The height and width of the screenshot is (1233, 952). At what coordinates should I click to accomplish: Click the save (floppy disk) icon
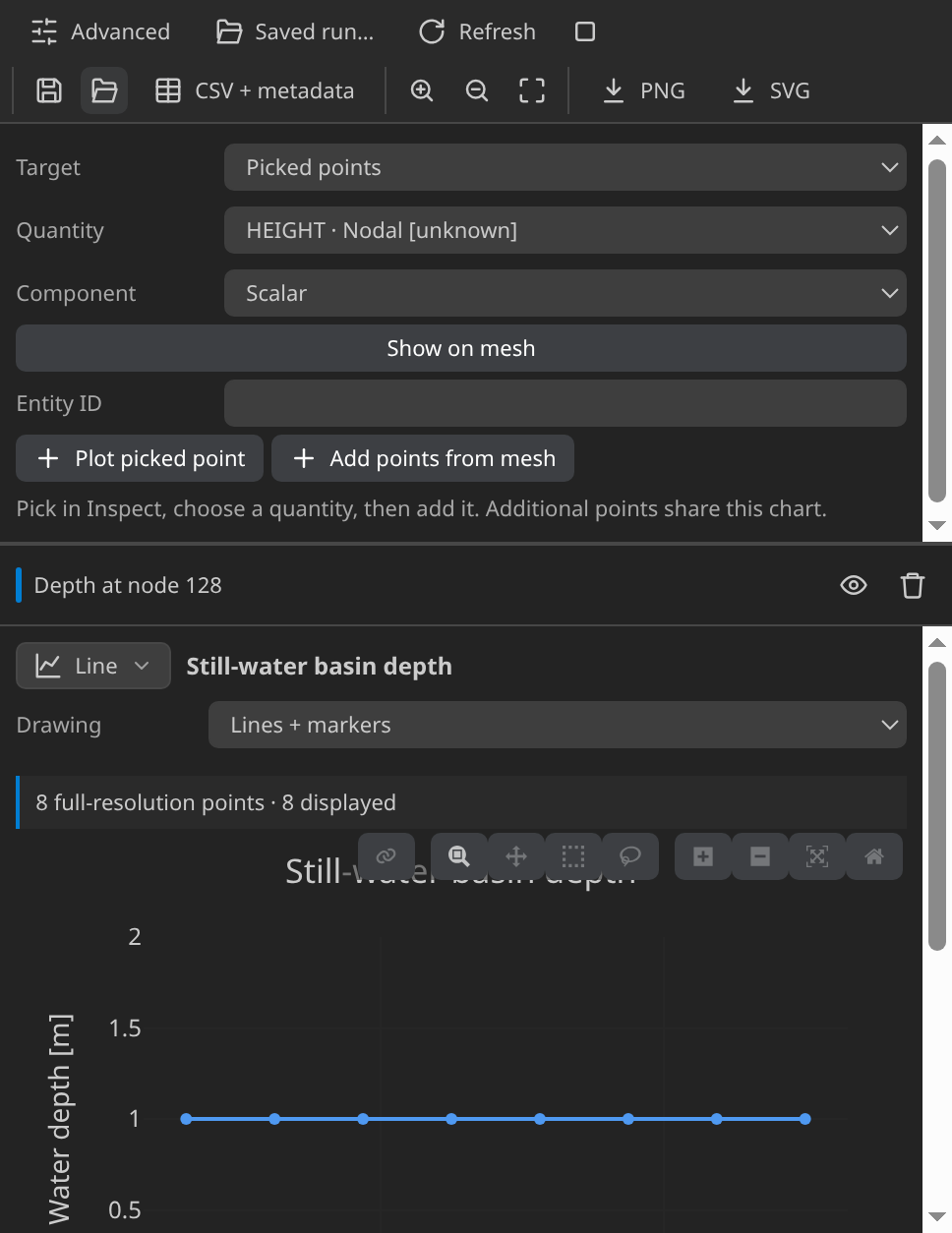(x=49, y=90)
